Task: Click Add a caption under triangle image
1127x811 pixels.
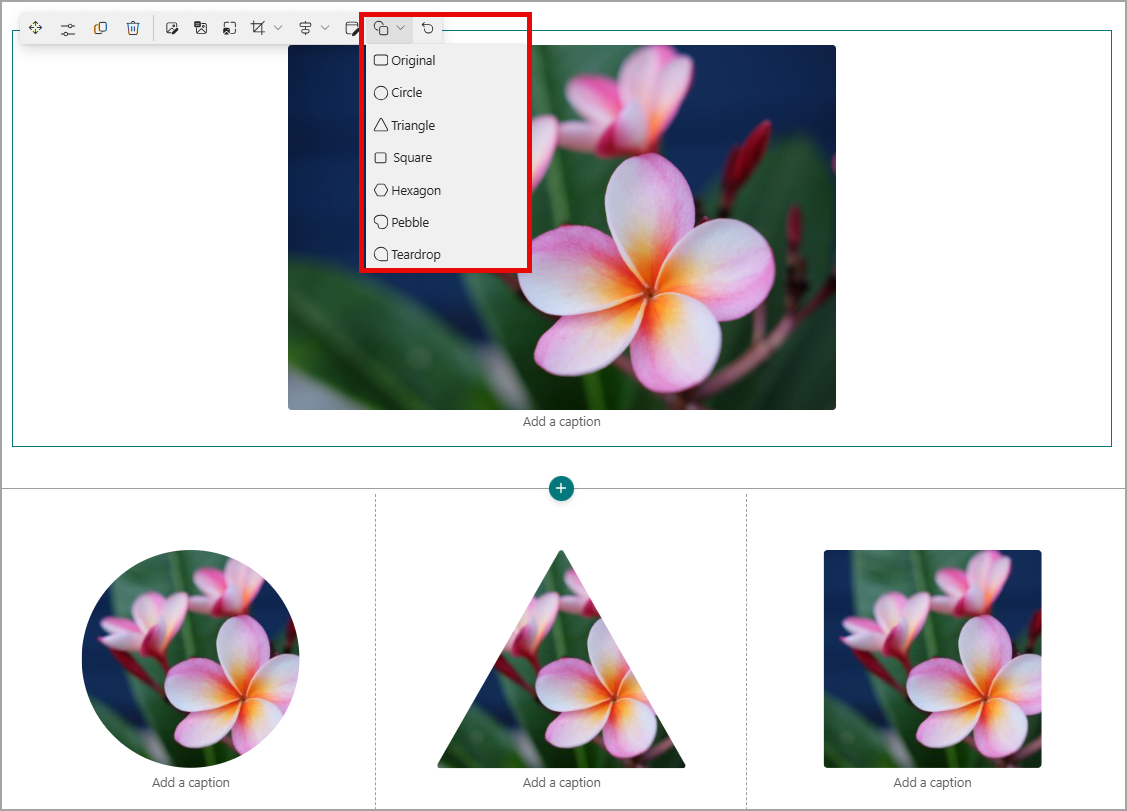Action: [x=561, y=783]
